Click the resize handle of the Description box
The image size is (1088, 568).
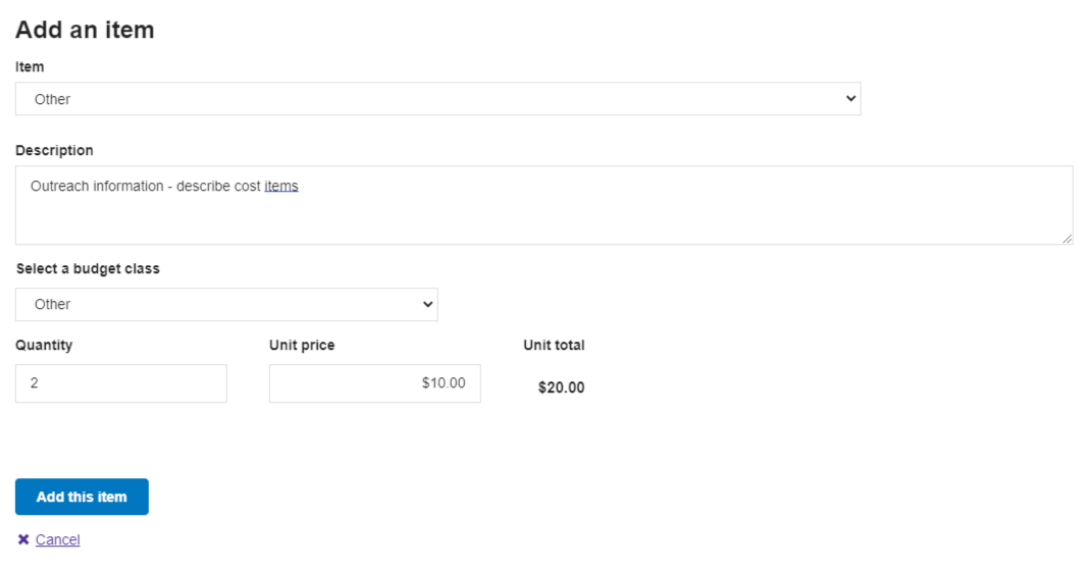coord(1067,239)
